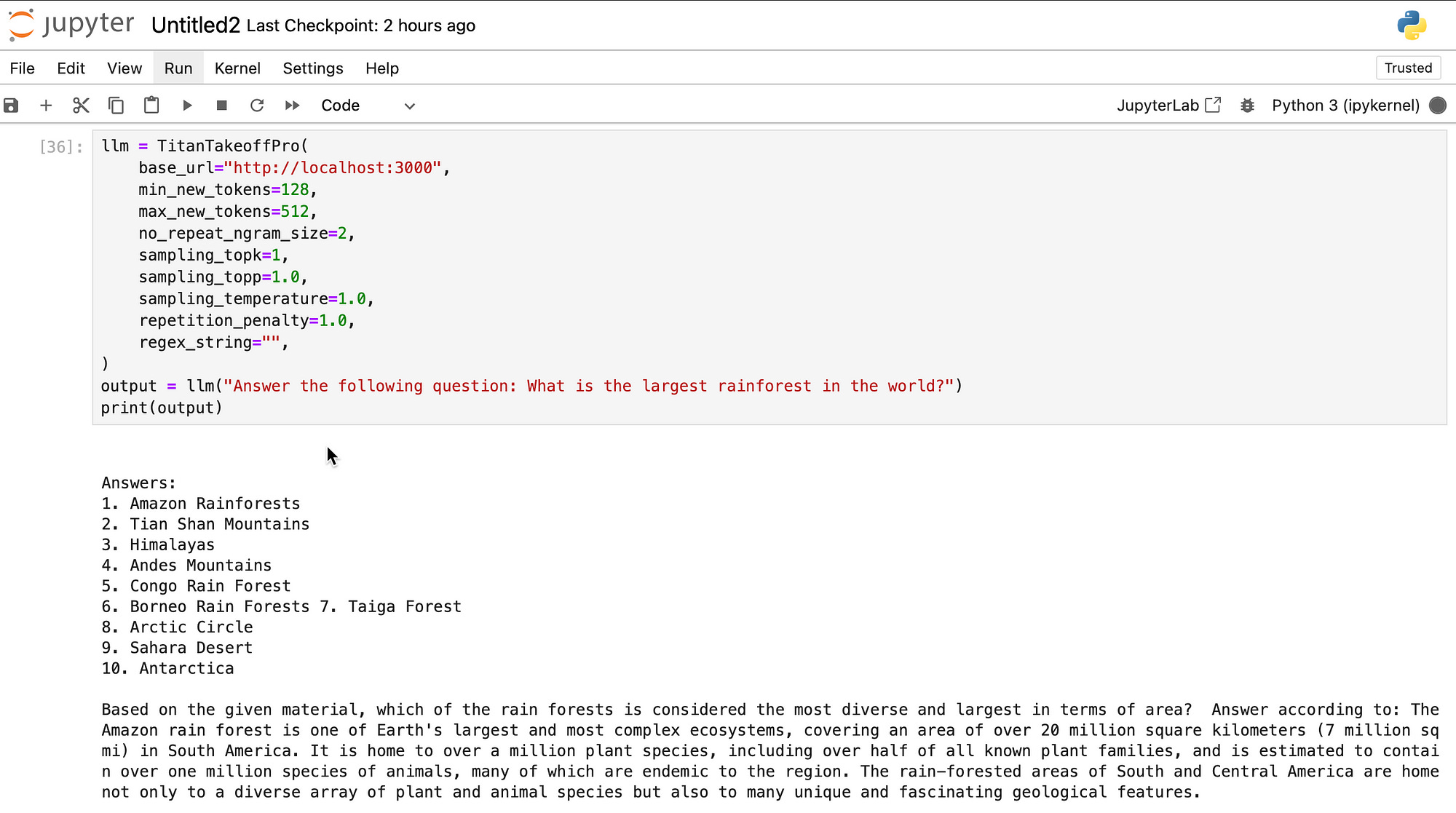Switch kernel via Python 3 (ipykernel)
The image size is (1456, 813).
tap(1345, 106)
